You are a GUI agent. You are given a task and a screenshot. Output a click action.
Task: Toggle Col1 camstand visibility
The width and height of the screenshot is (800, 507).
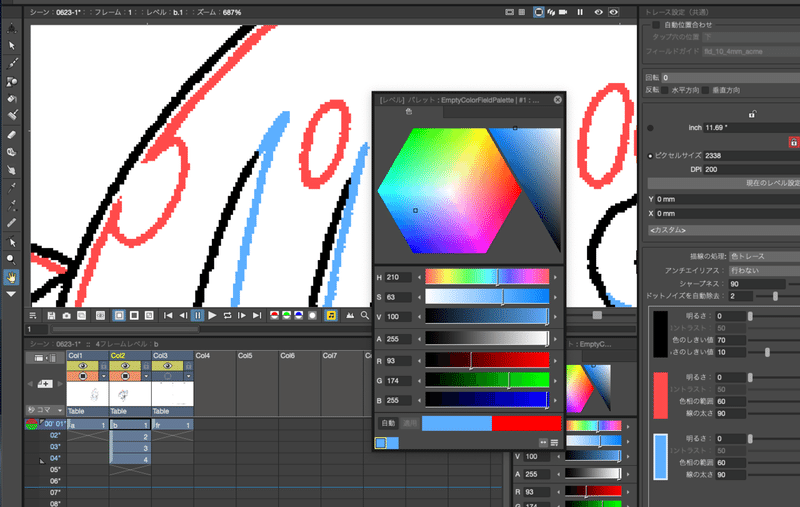[x=82, y=376]
